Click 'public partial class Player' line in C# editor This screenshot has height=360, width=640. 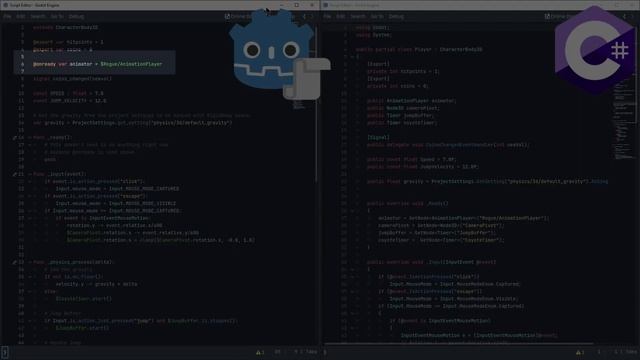(419, 50)
